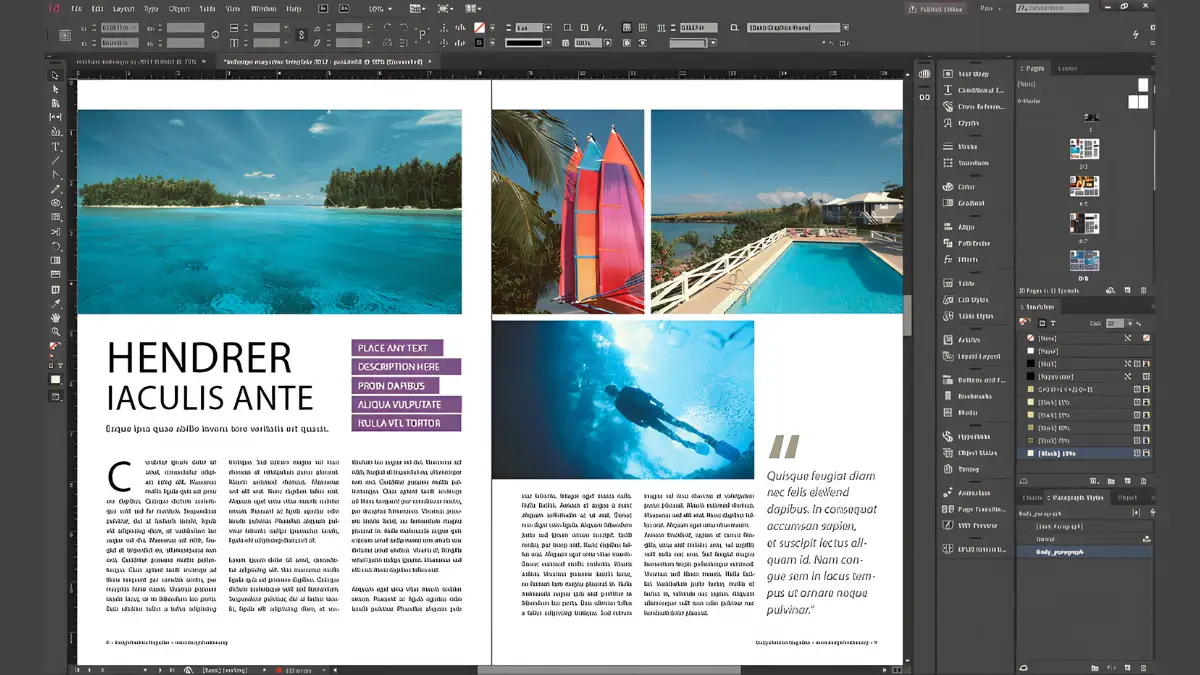Select the [Registration] swatch
The width and height of the screenshot is (1200, 675).
pos(1086,376)
